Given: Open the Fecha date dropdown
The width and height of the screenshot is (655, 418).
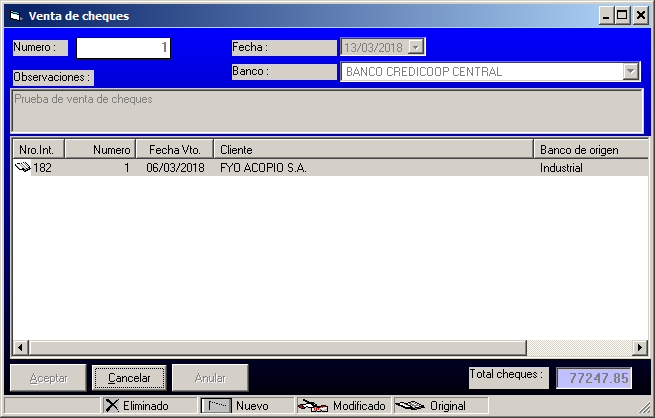Looking at the screenshot, I should click(417, 47).
